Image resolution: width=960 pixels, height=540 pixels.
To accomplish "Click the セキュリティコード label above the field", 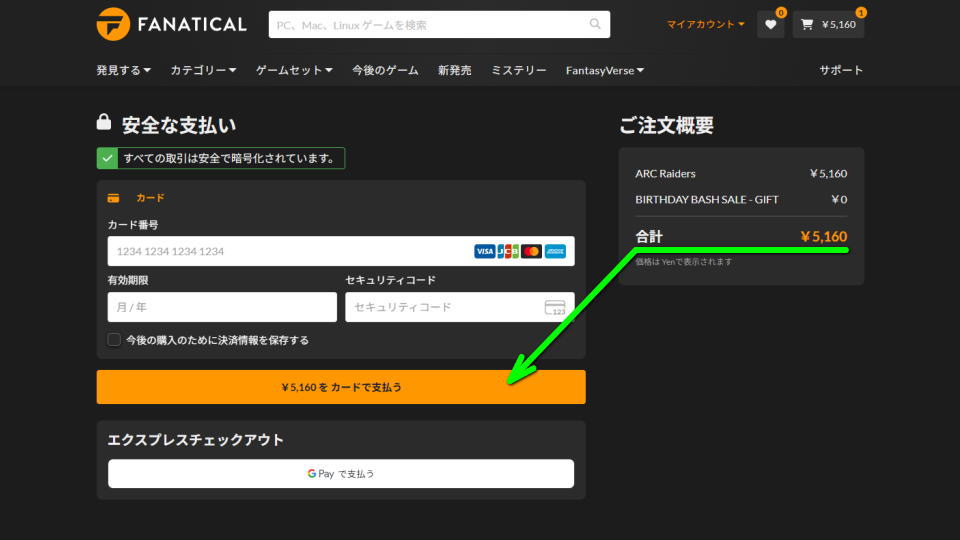I will pyautogui.click(x=391, y=280).
